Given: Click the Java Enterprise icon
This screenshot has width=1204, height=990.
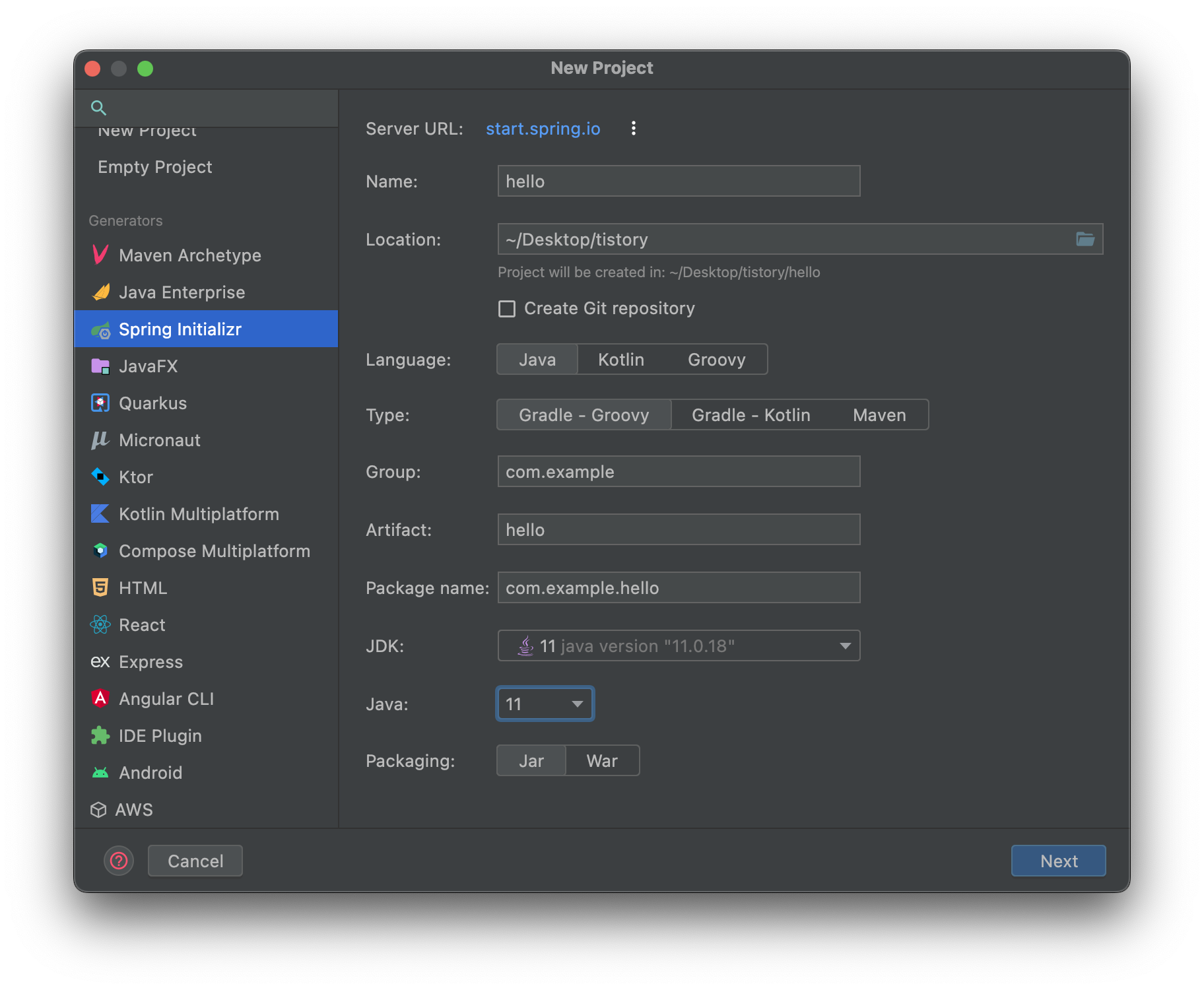Looking at the screenshot, I should click(100, 292).
